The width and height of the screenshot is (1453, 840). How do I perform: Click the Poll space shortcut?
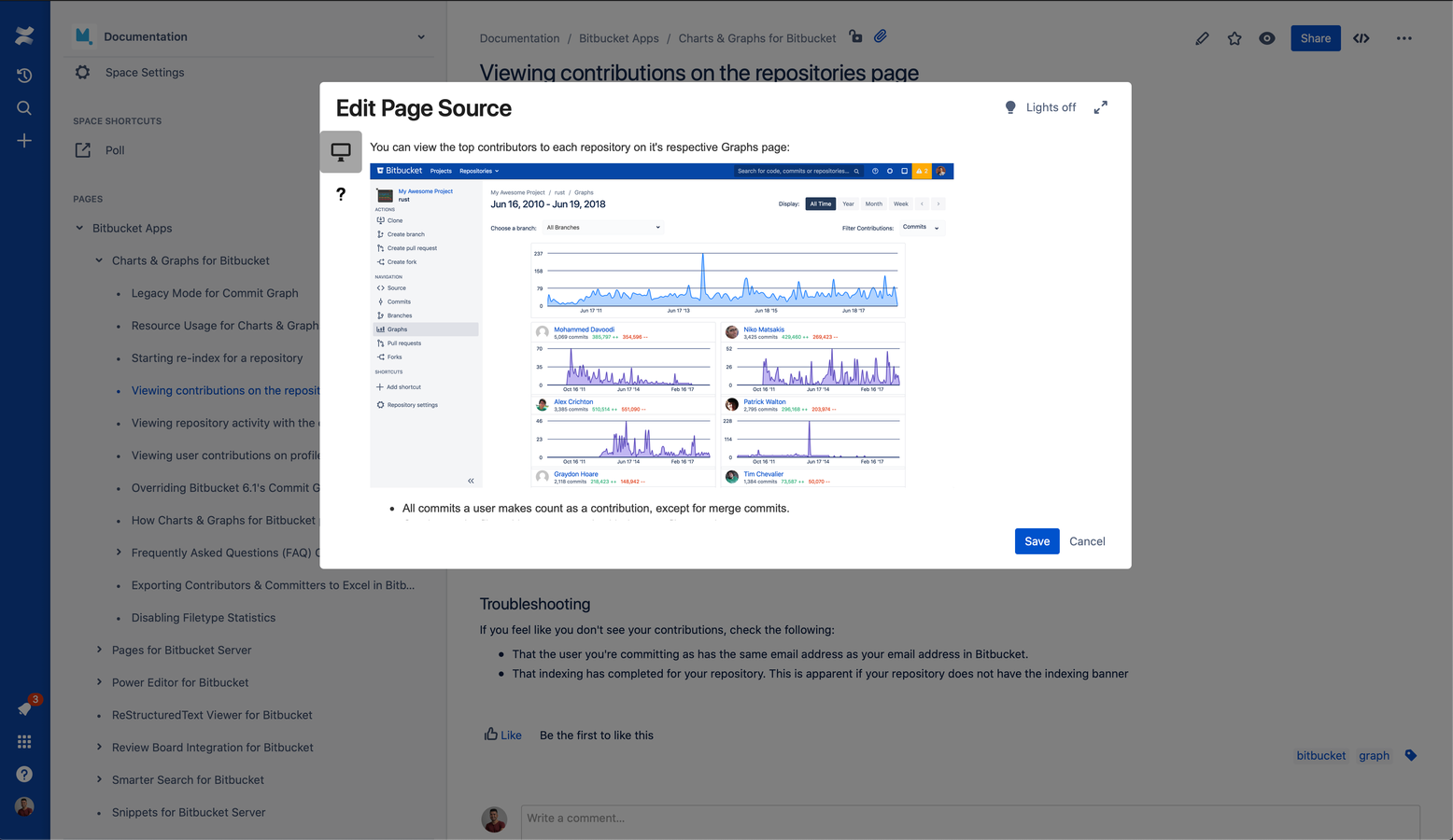point(115,150)
